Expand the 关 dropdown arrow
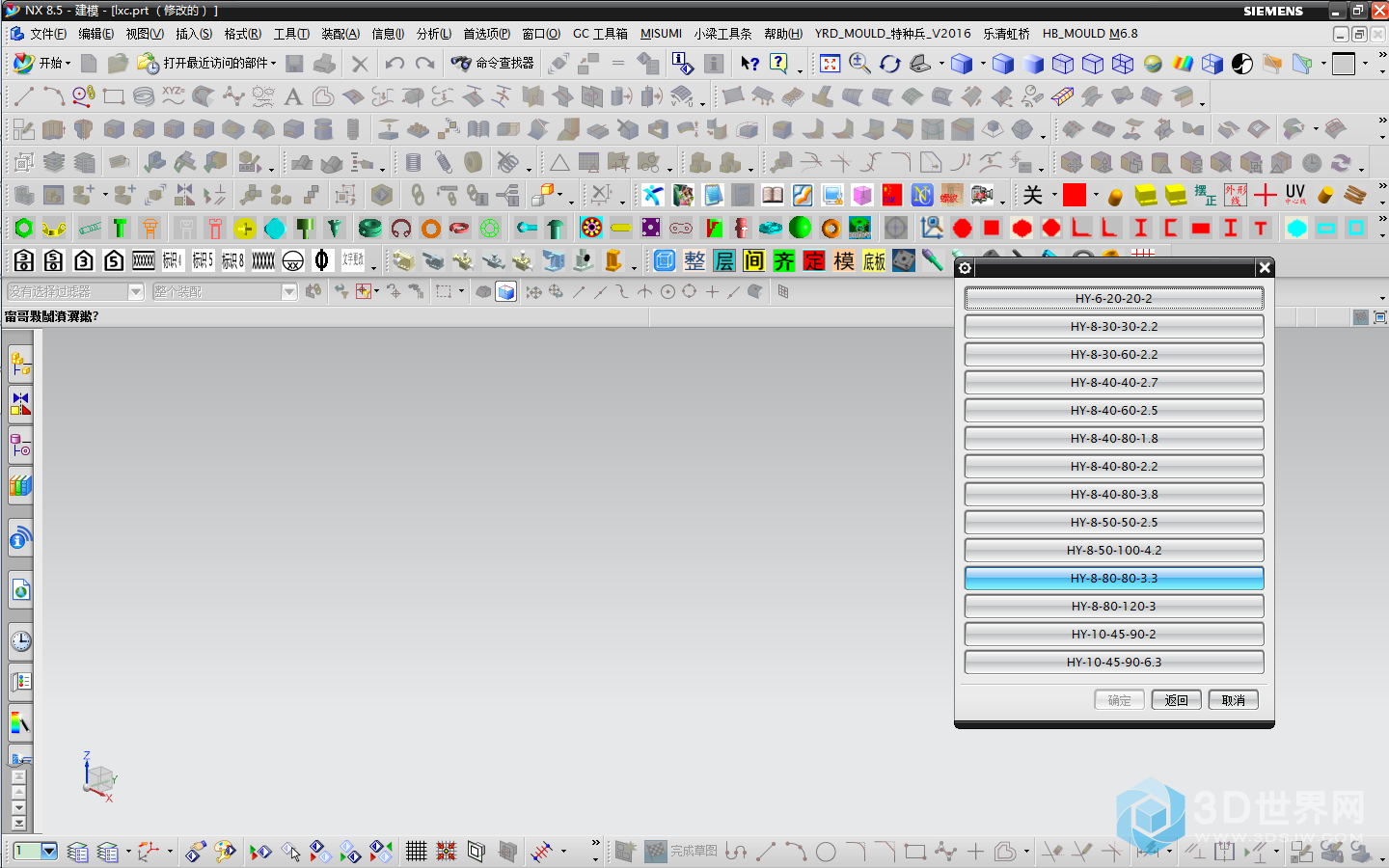The width and height of the screenshot is (1389, 868). [x=1054, y=195]
